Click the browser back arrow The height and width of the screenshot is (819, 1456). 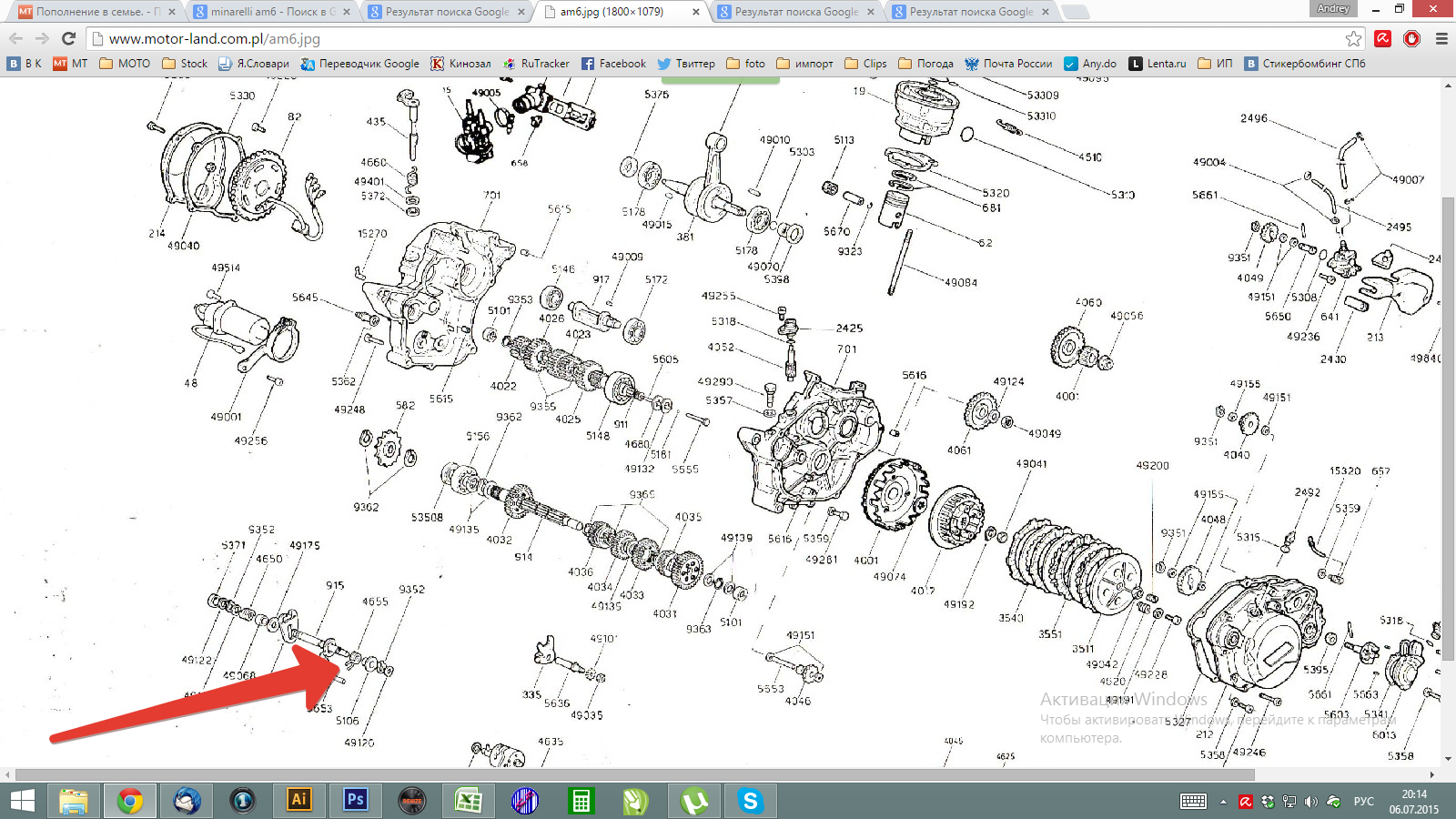tap(16, 38)
